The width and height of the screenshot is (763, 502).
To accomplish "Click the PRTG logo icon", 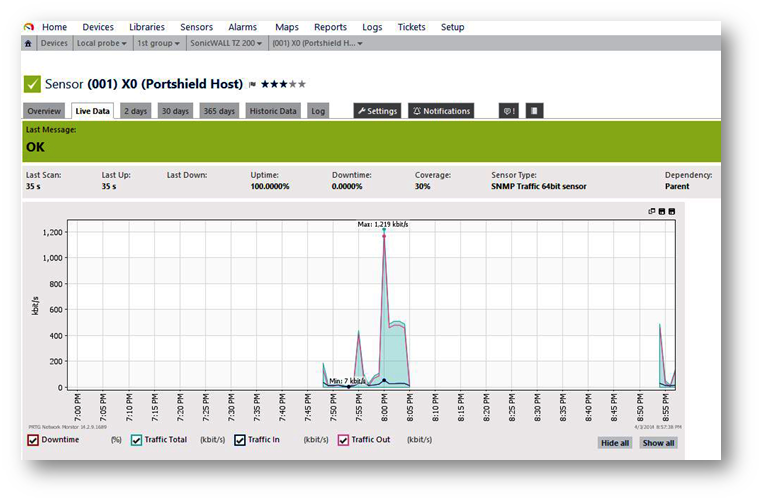I will pyautogui.click(x=28, y=27).
